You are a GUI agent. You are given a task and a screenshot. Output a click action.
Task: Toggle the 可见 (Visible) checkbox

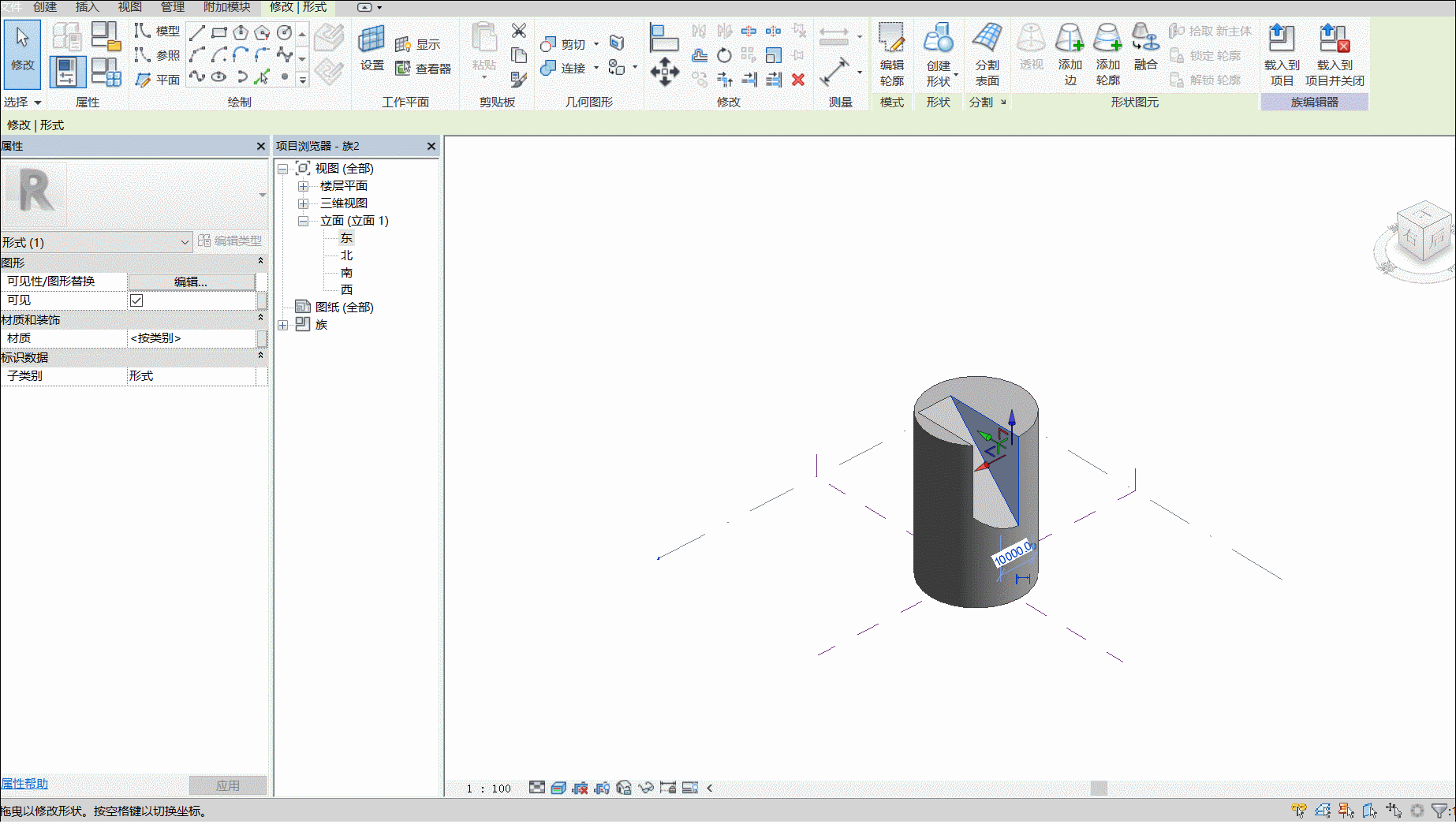point(136,300)
